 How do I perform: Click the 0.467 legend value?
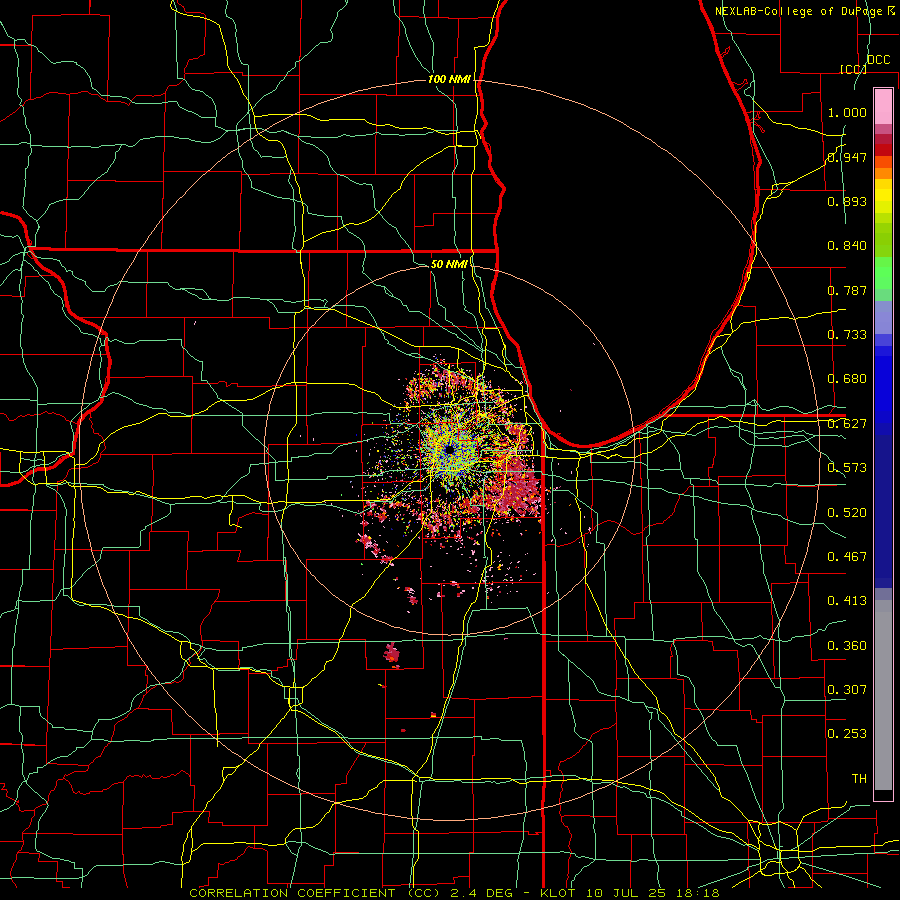(x=847, y=557)
